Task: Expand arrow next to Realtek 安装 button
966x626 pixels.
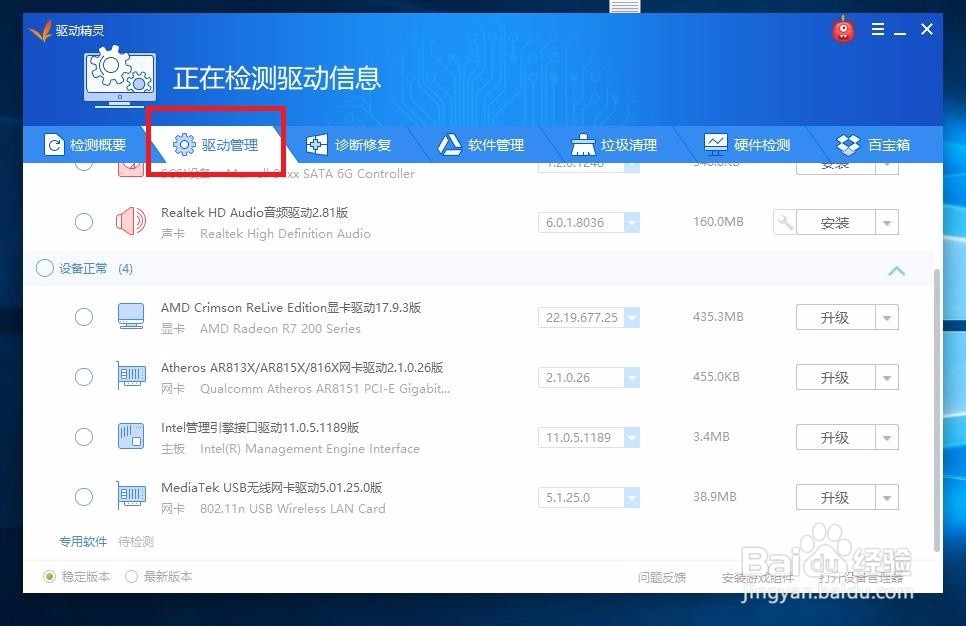Action: point(887,222)
